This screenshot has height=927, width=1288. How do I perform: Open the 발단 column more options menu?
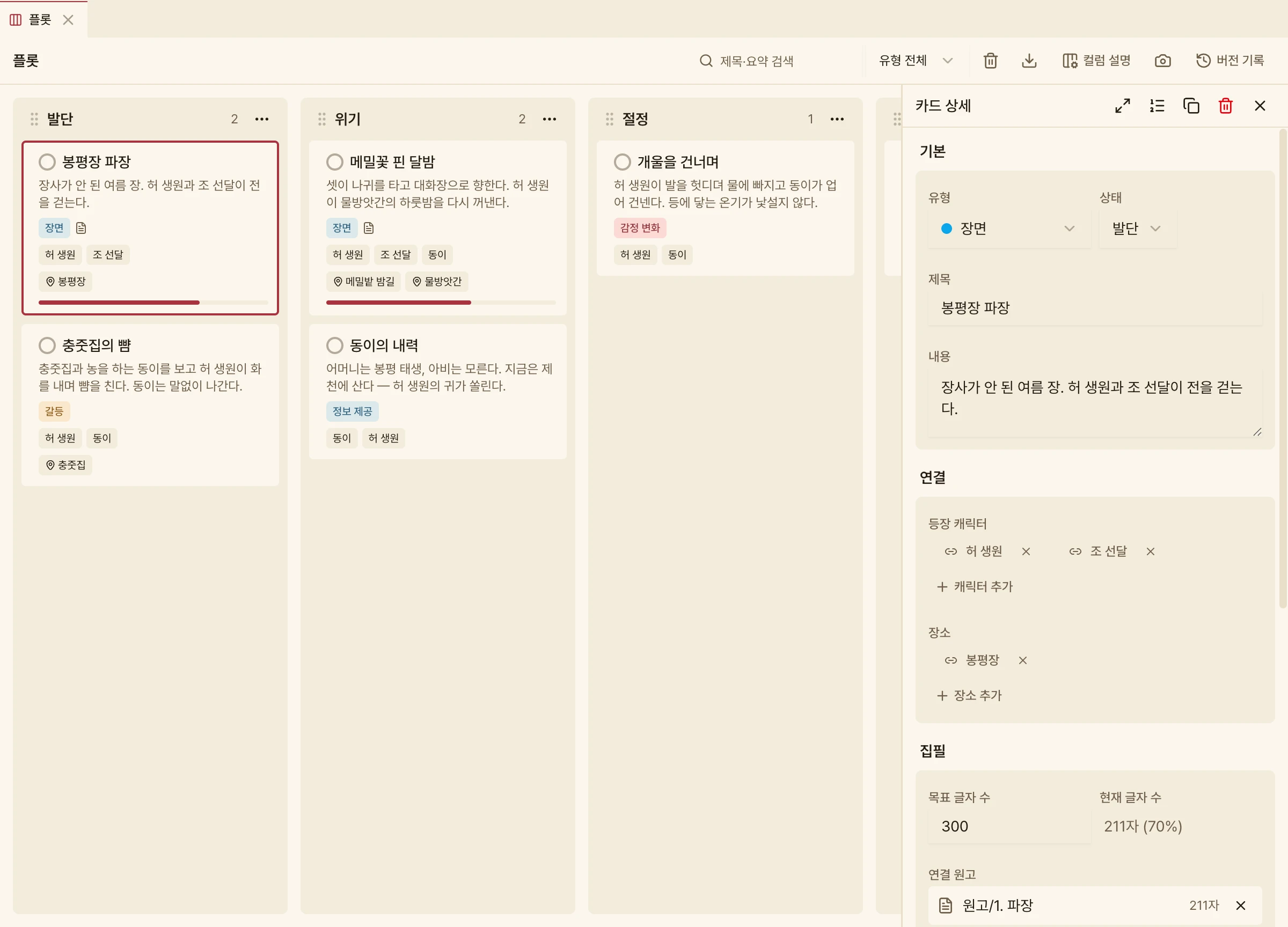[x=262, y=119]
